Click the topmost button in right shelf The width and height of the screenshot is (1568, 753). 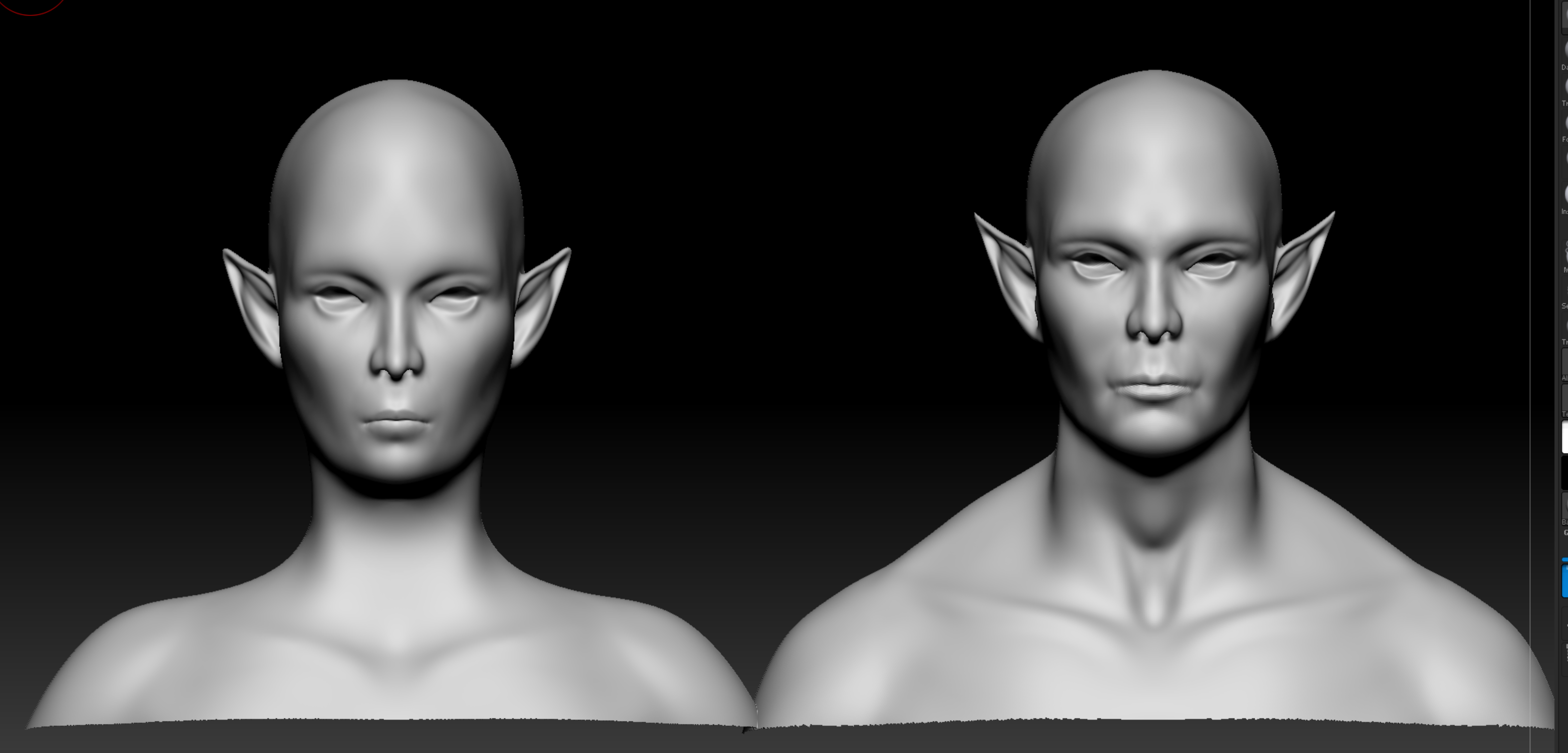[x=1565, y=17]
